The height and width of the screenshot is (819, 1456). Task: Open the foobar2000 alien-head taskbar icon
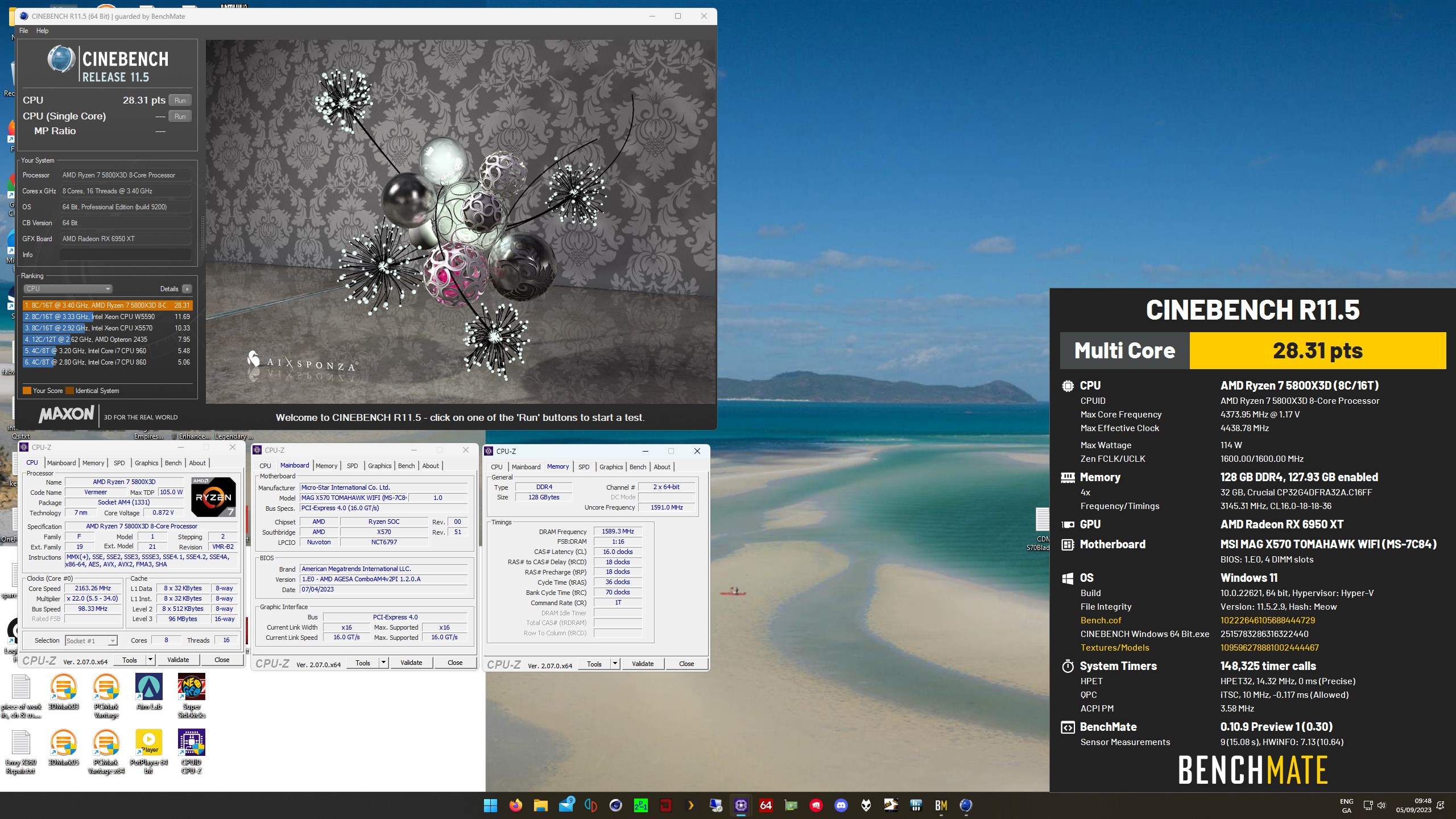[866, 805]
